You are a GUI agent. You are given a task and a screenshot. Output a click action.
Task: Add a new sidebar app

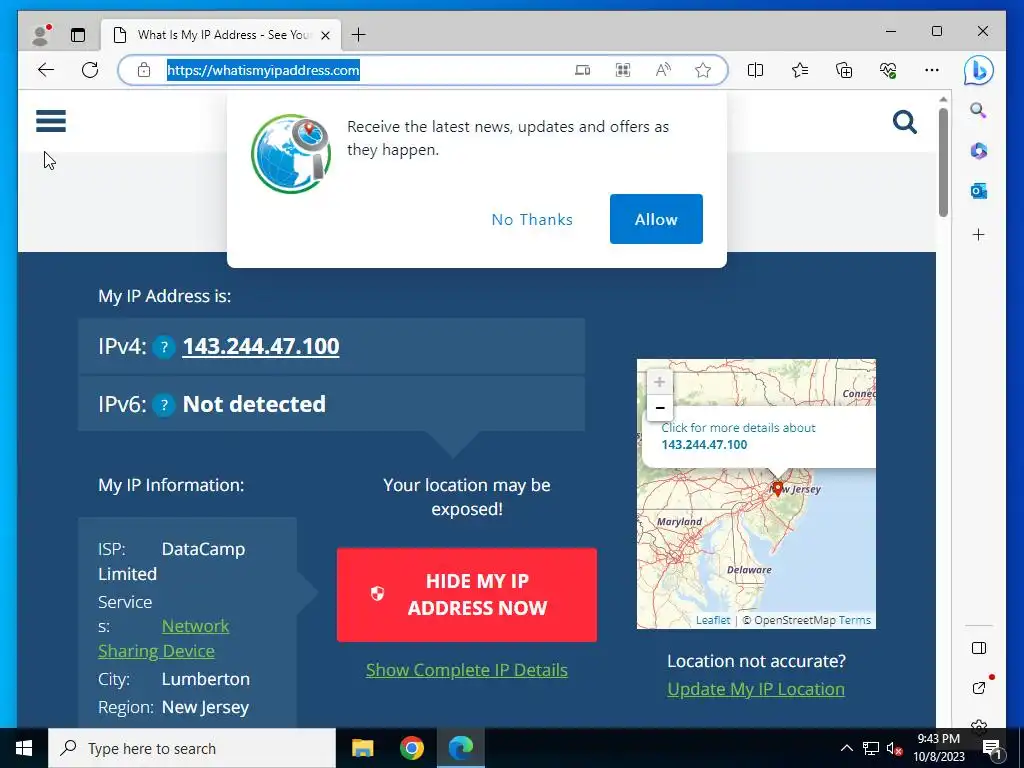[x=978, y=234]
